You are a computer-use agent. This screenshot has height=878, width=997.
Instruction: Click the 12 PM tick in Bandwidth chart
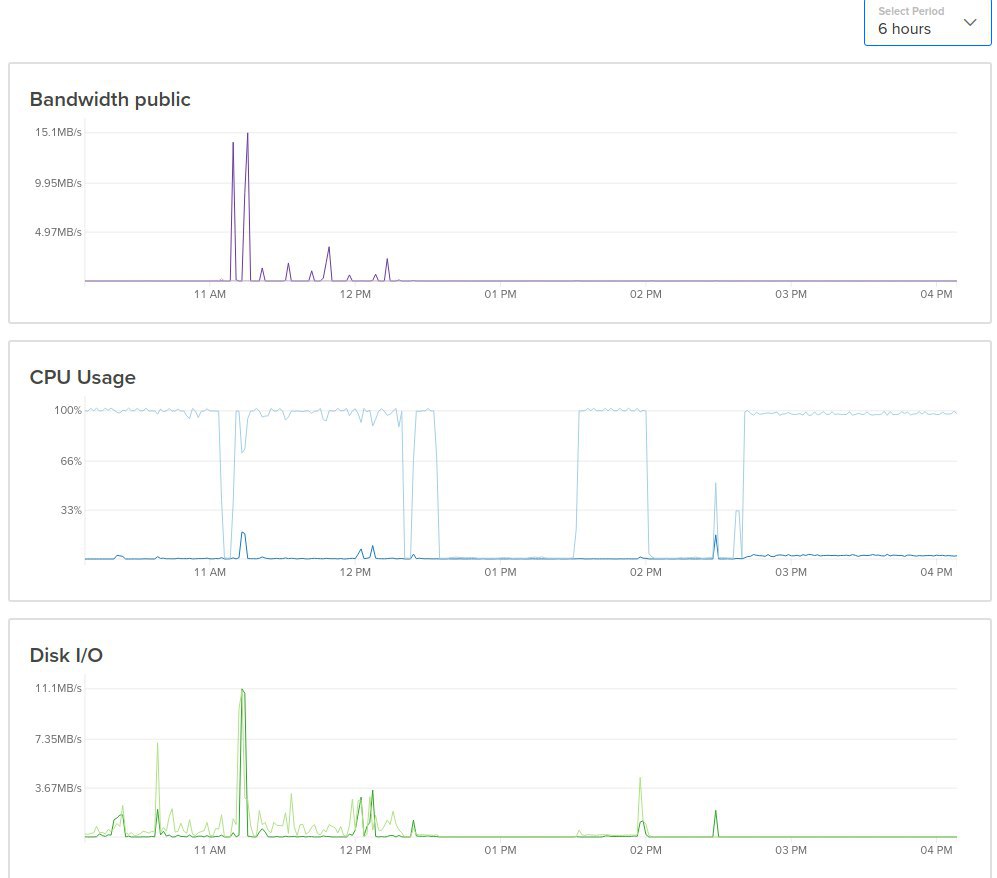tap(355, 294)
